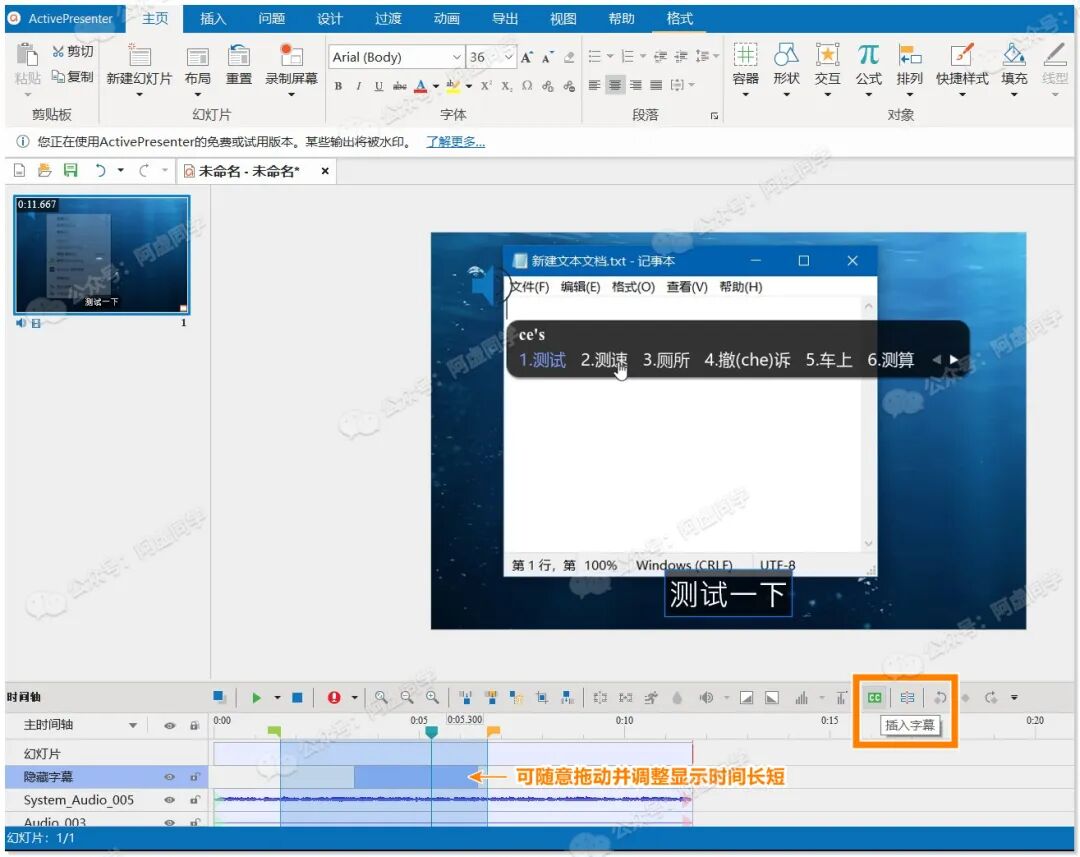Select slide 1 thumbnail
The image size is (1080, 857).
pyautogui.click(x=101, y=255)
